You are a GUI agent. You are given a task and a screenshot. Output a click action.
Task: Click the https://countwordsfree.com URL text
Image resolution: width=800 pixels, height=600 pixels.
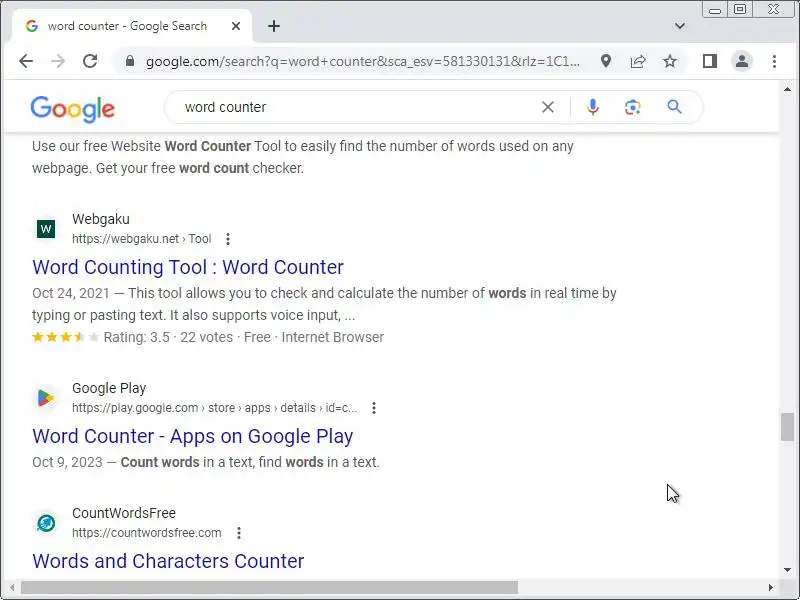click(146, 533)
